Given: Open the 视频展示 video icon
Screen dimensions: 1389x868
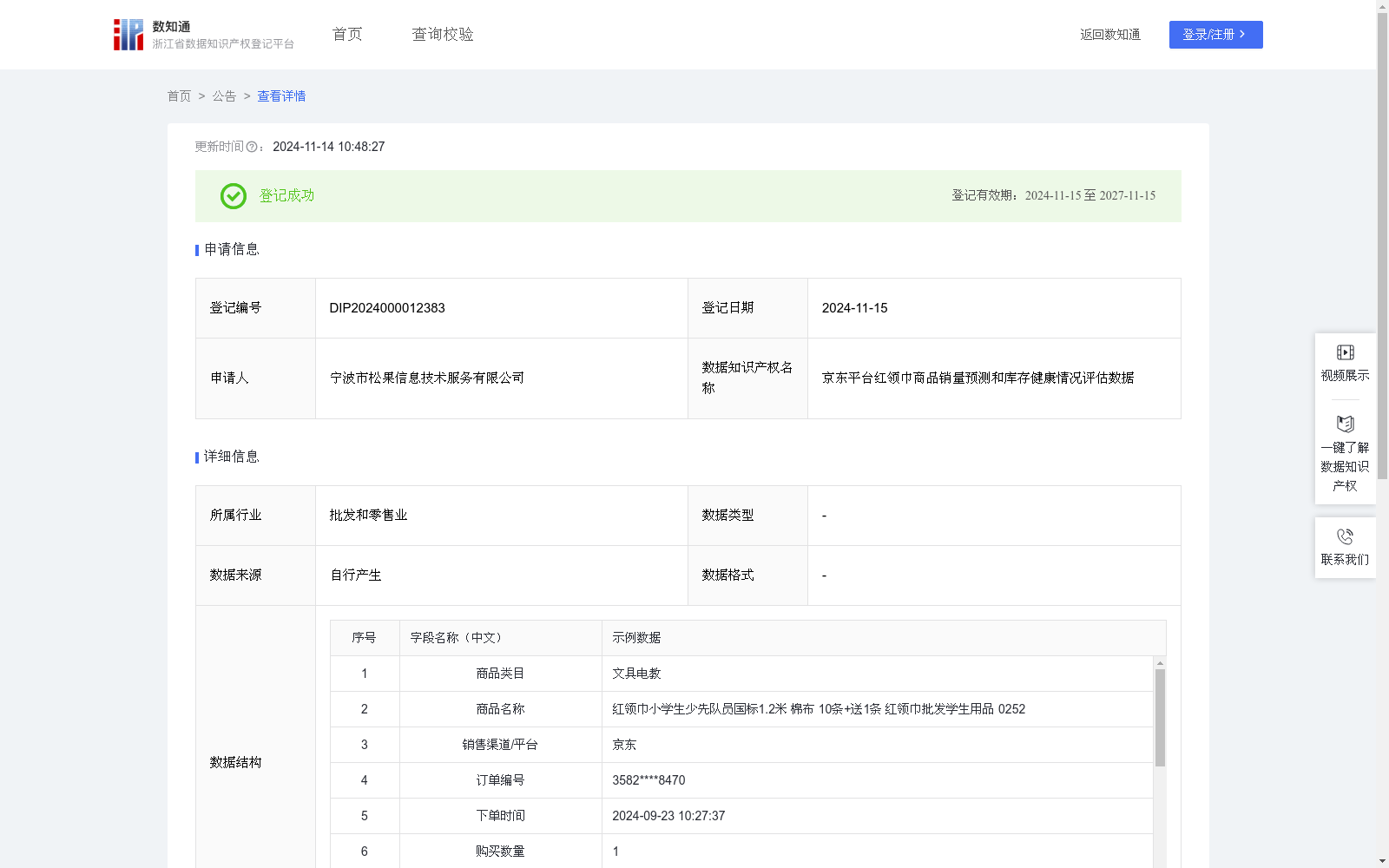Looking at the screenshot, I should pyautogui.click(x=1345, y=352).
